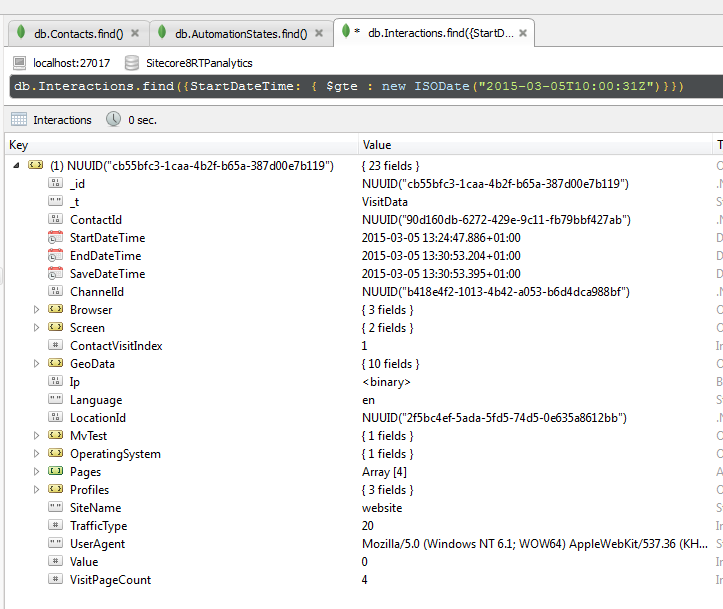Click the query time clock icon

tap(113, 120)
